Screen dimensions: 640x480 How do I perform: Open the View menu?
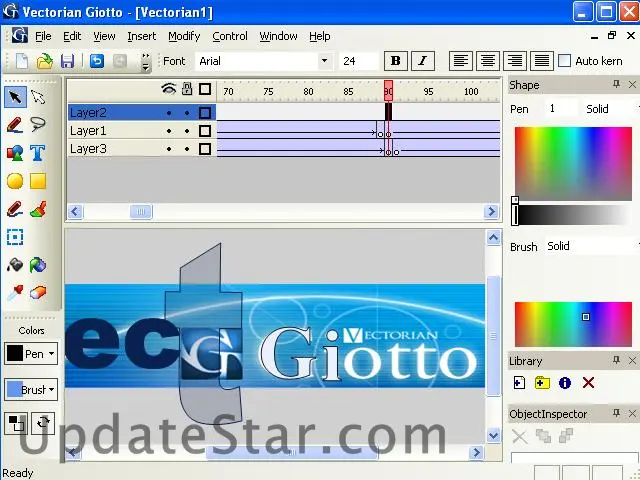[x=104, y=36]
